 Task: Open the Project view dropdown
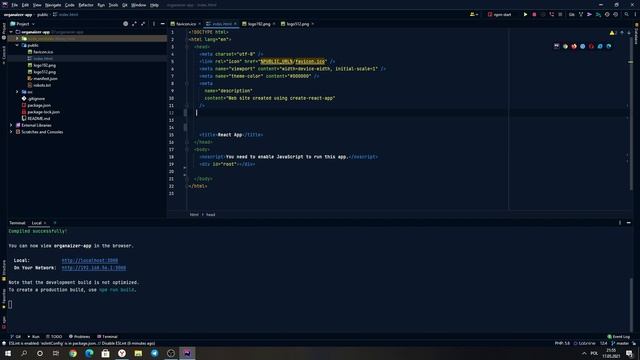pos(23,24)
